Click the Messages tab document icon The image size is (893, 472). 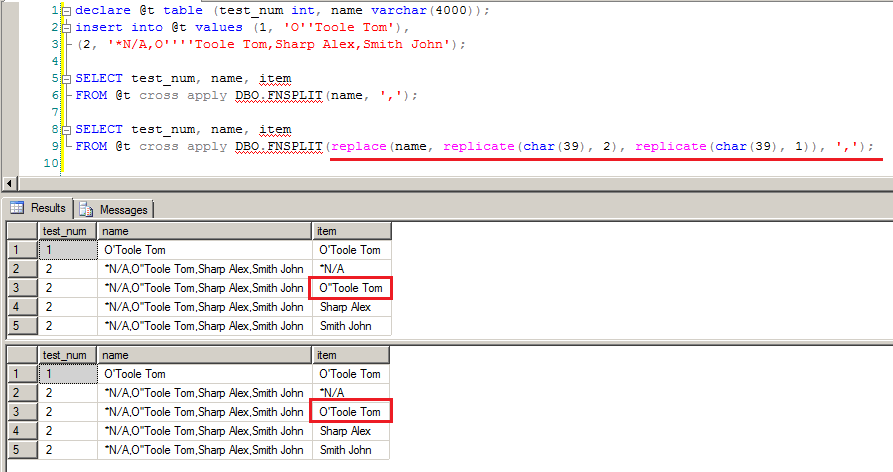[x=86, y=209]
